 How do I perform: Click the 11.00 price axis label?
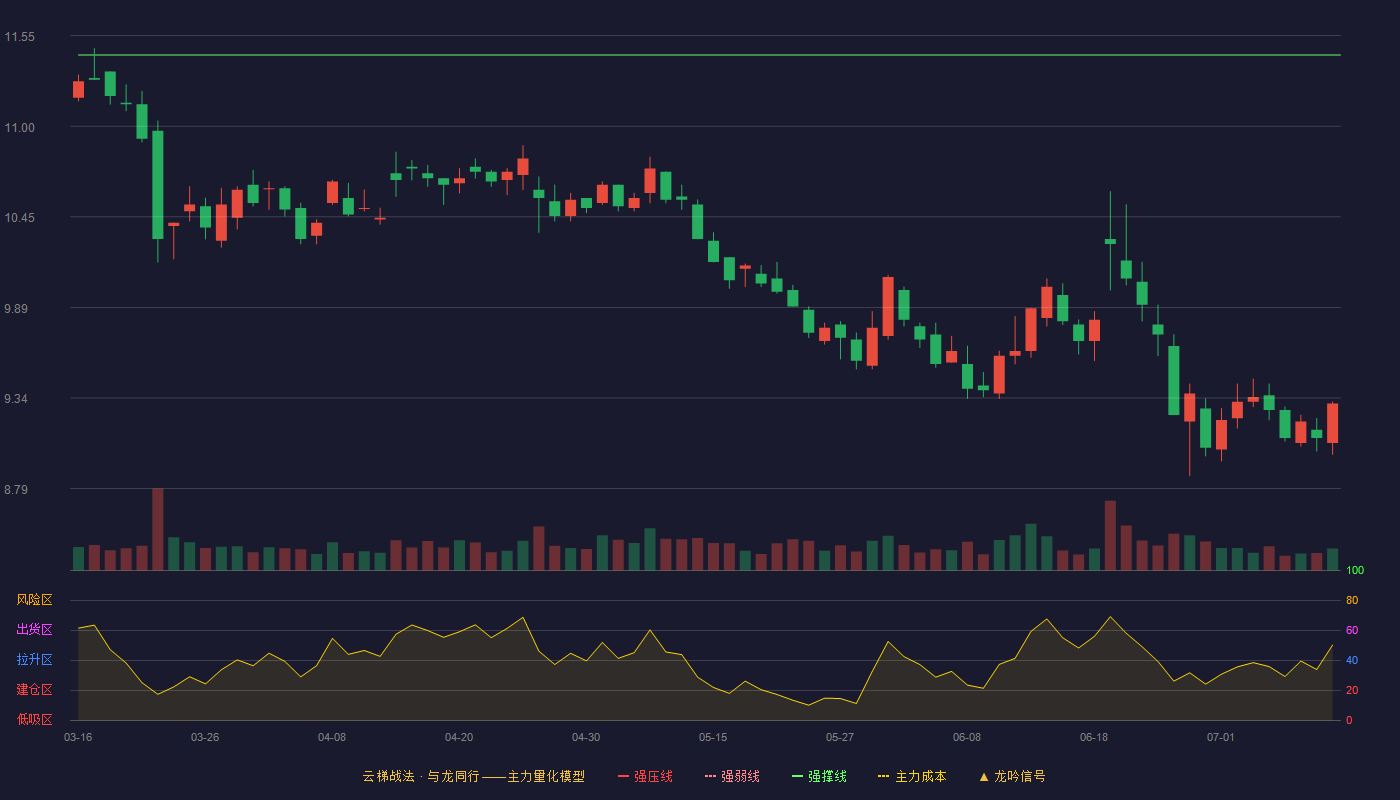[x=19, y=128]
